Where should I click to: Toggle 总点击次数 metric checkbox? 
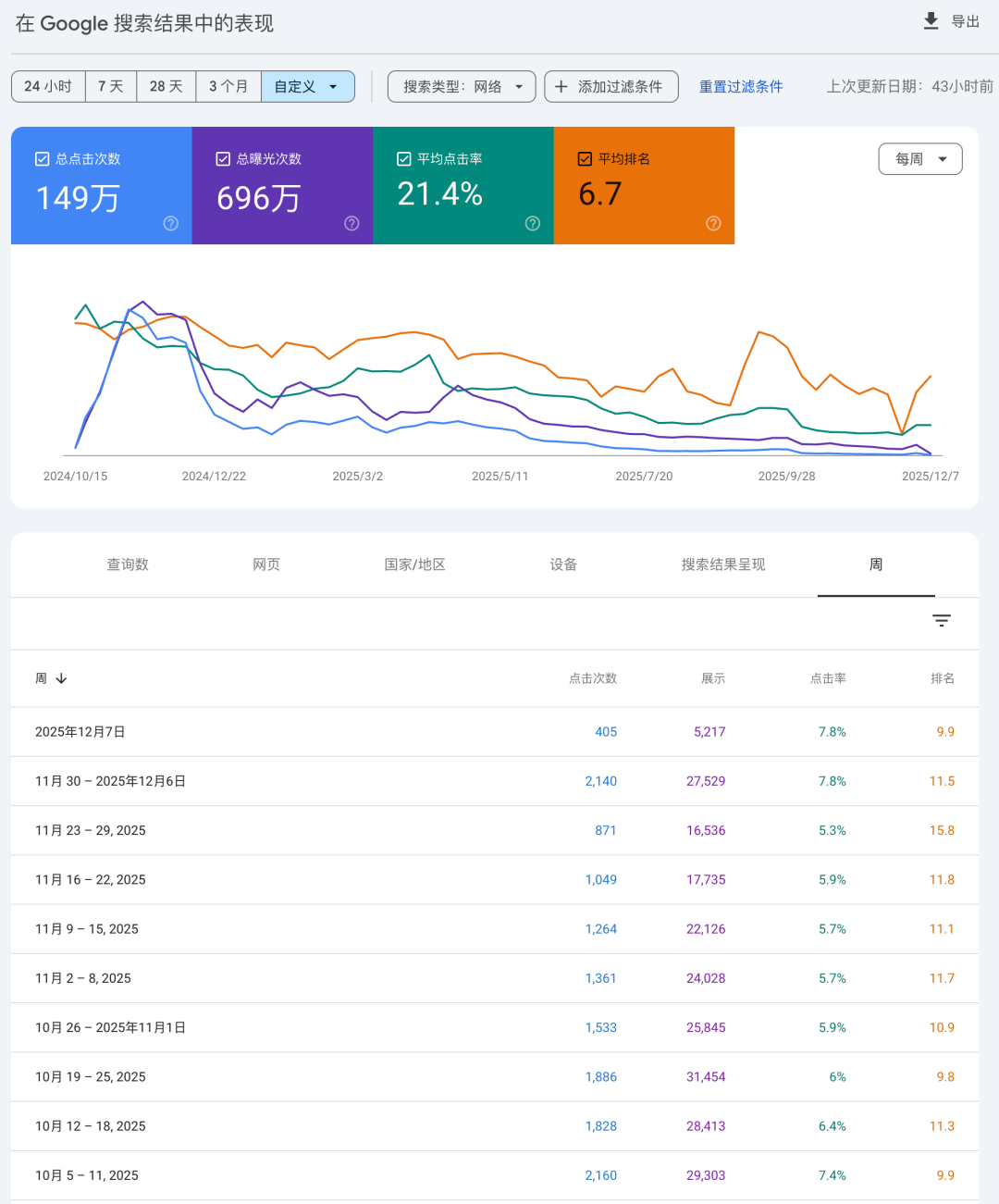tap(42, 159)
